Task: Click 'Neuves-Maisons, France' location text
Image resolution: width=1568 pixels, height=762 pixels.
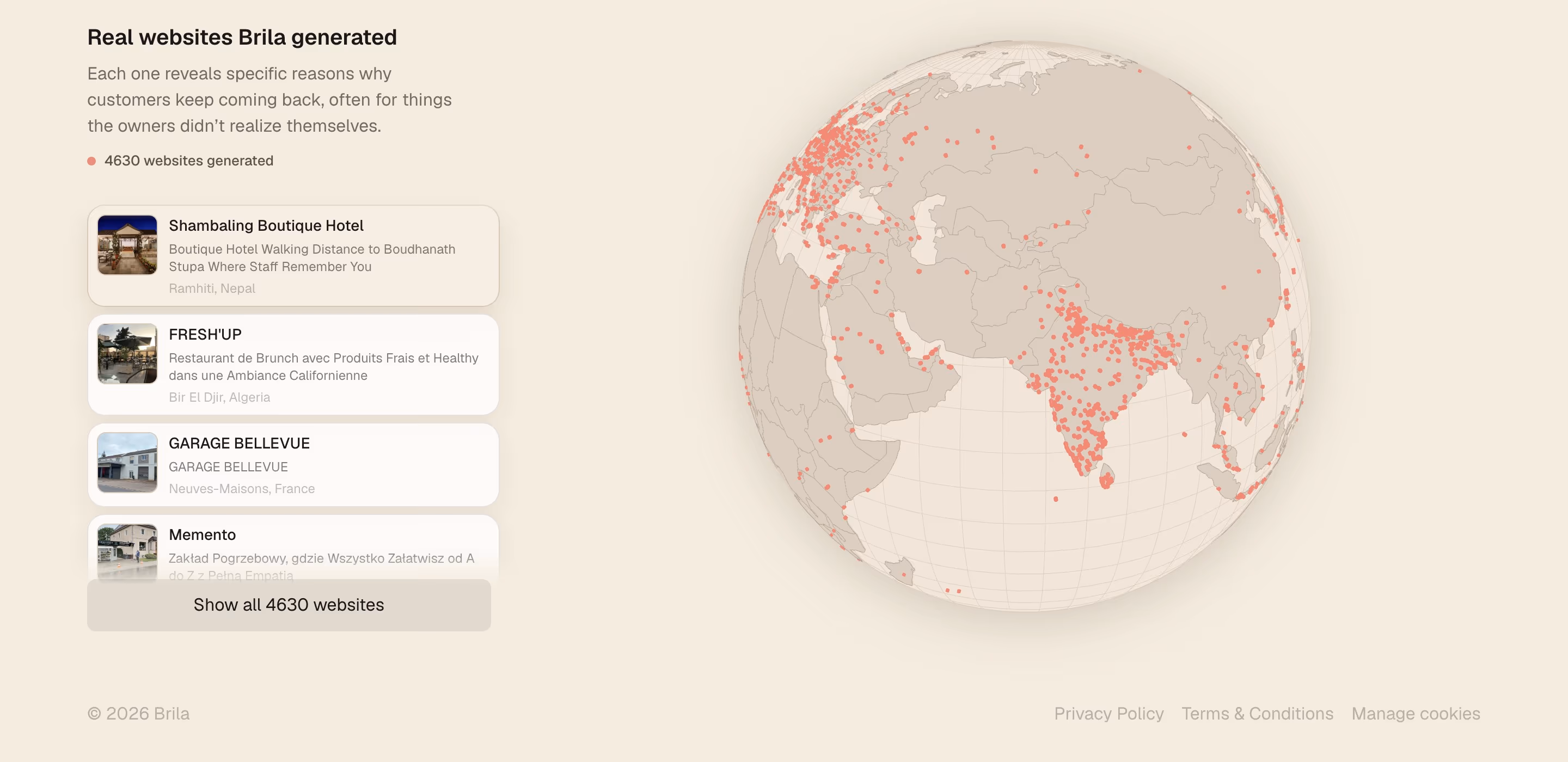Action: click(242, 489)
